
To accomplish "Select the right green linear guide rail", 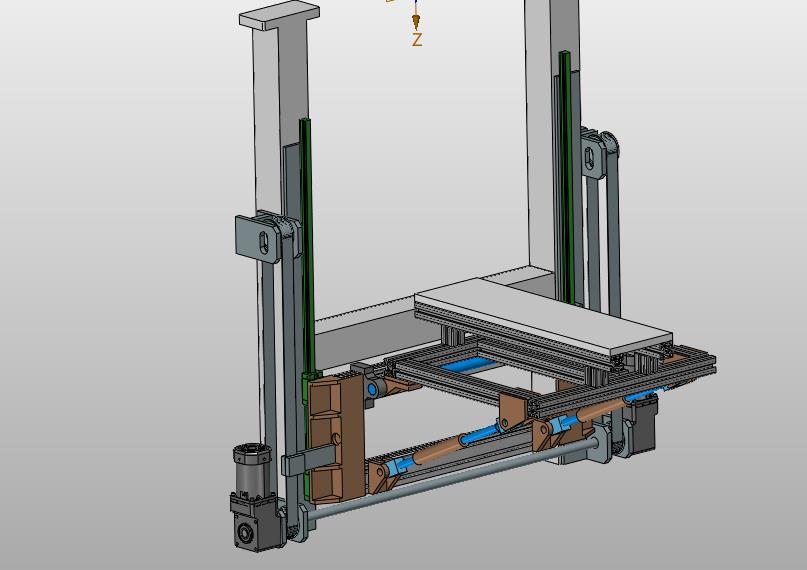I will point(567,177).
